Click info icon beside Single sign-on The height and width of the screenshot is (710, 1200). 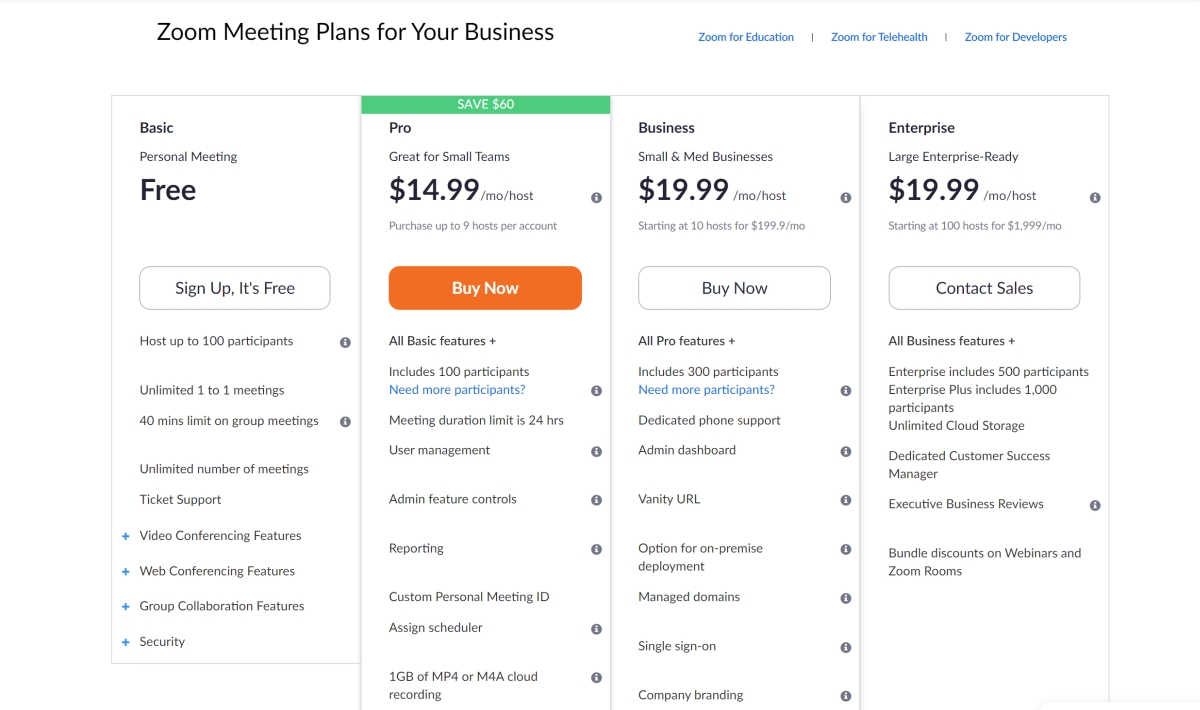(845, 648)
